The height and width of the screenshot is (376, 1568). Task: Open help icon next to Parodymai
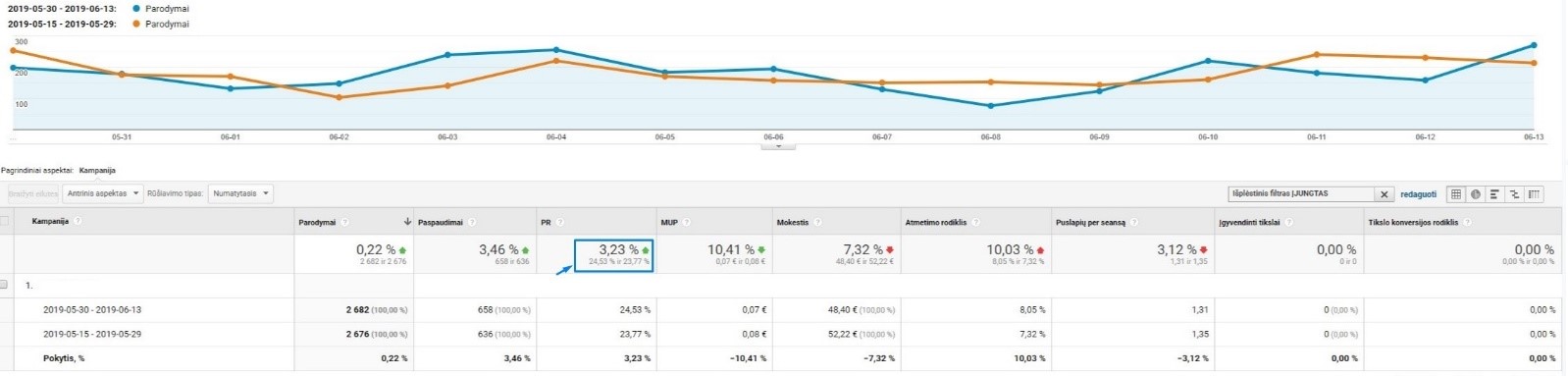344,223
